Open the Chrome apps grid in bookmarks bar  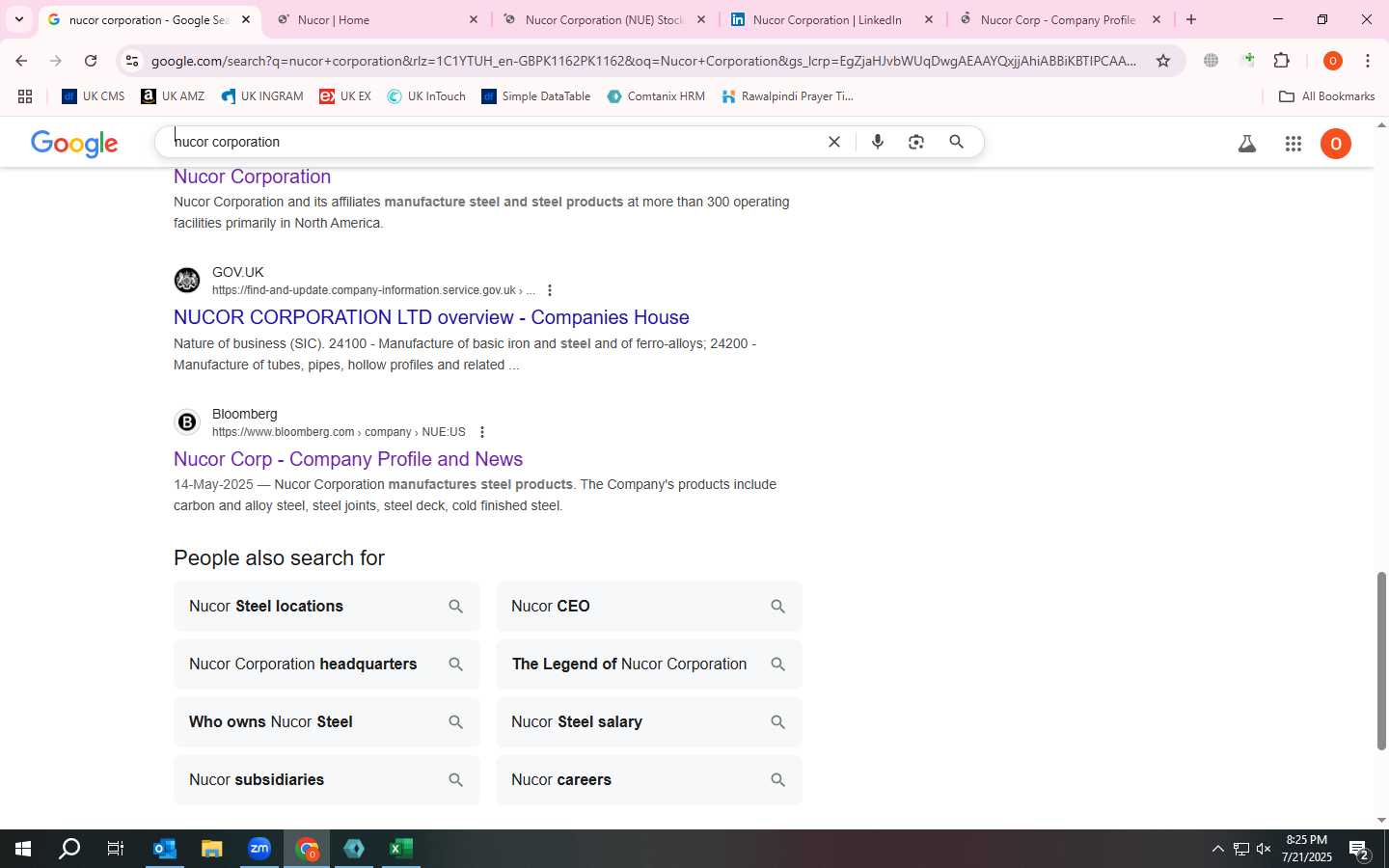coord(25,96)
